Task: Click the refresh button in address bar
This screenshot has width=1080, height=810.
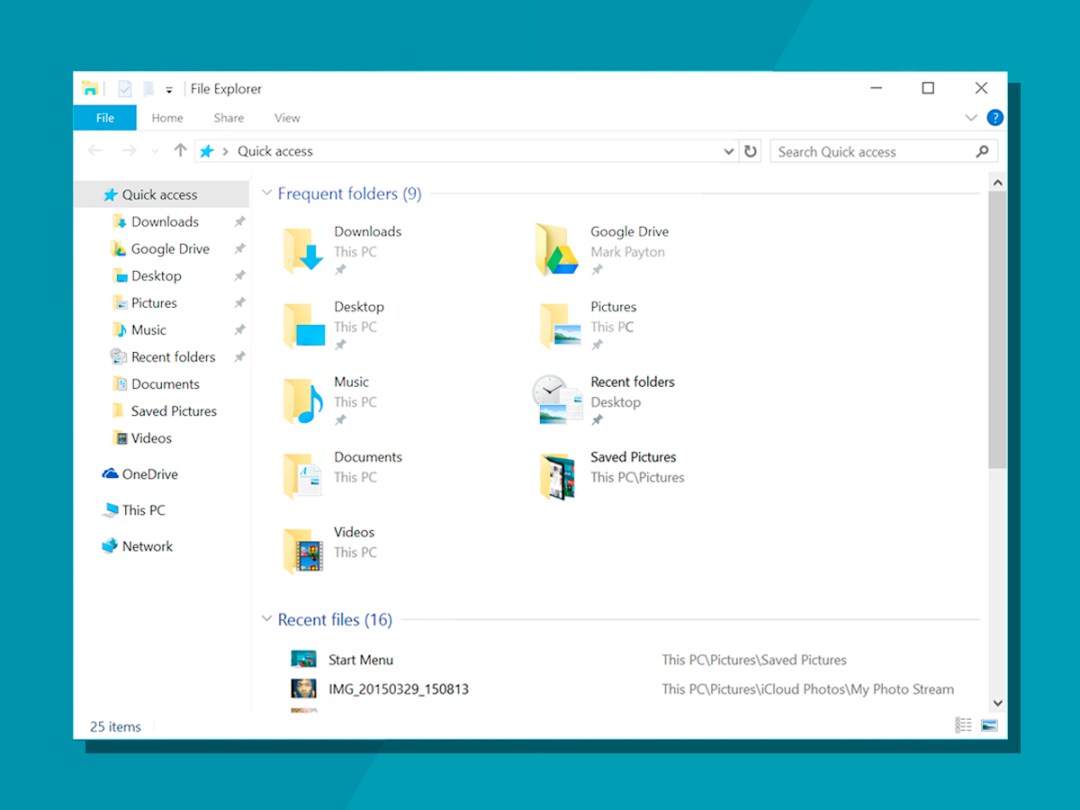Action: pyautogui.click(x=750, y=151)
